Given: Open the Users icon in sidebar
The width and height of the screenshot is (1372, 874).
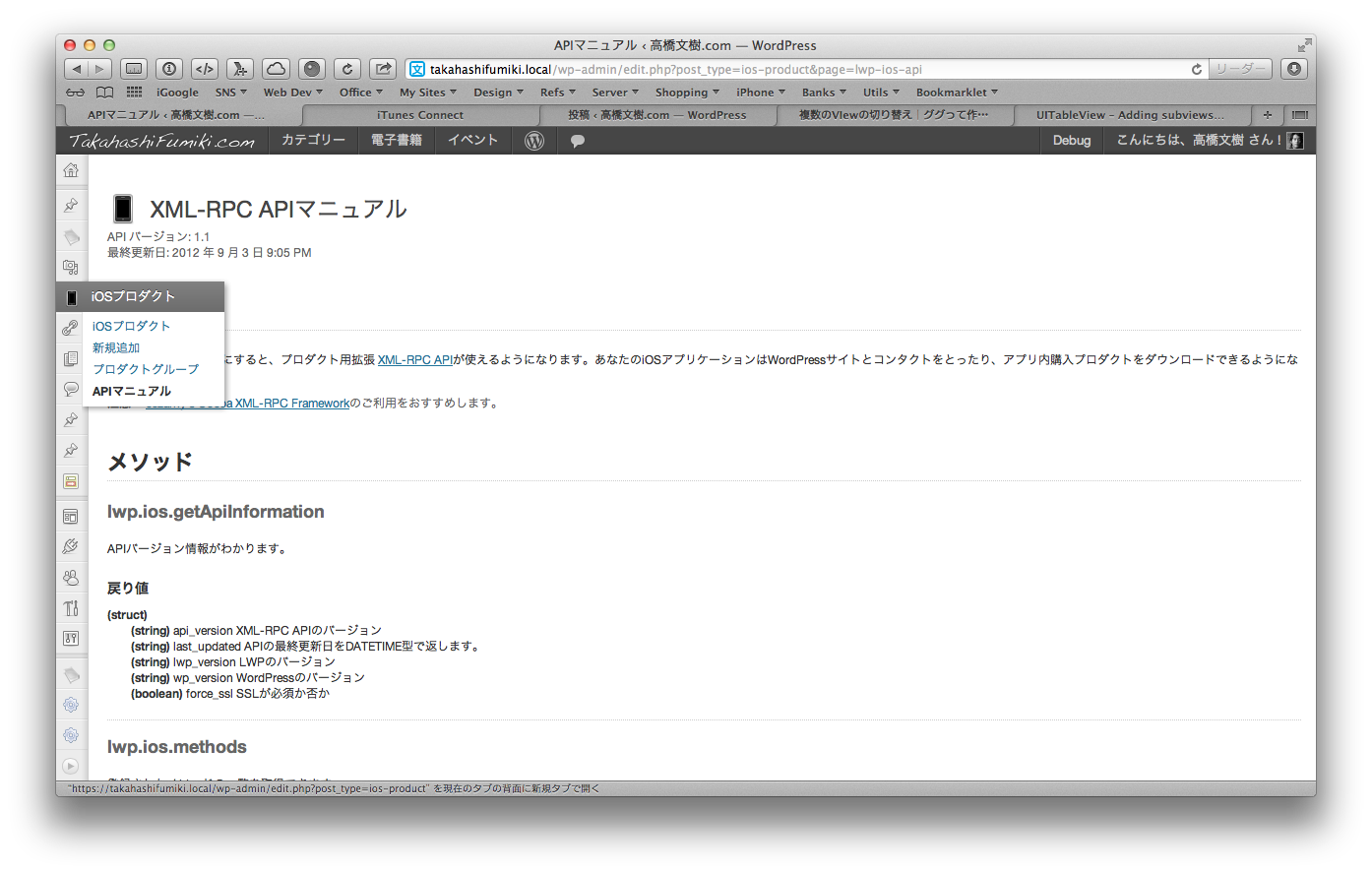Looking at the screenshot, I should [x=71, y=578].
